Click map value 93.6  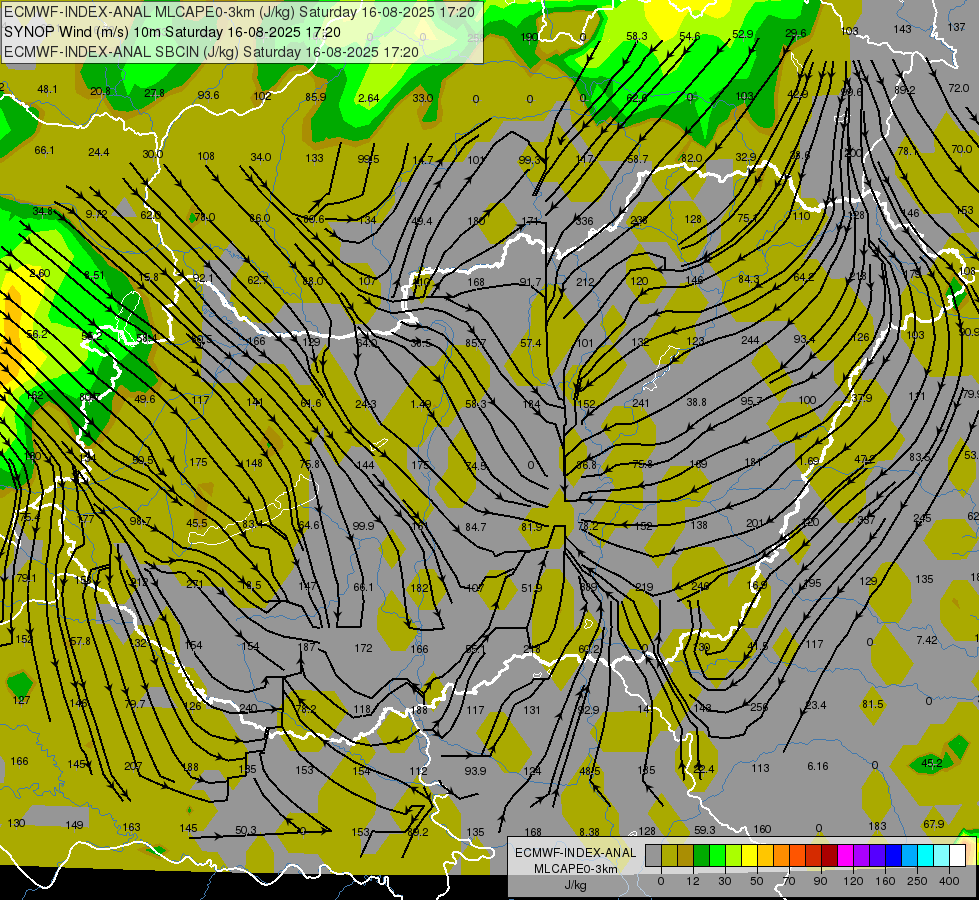[209, 95]
